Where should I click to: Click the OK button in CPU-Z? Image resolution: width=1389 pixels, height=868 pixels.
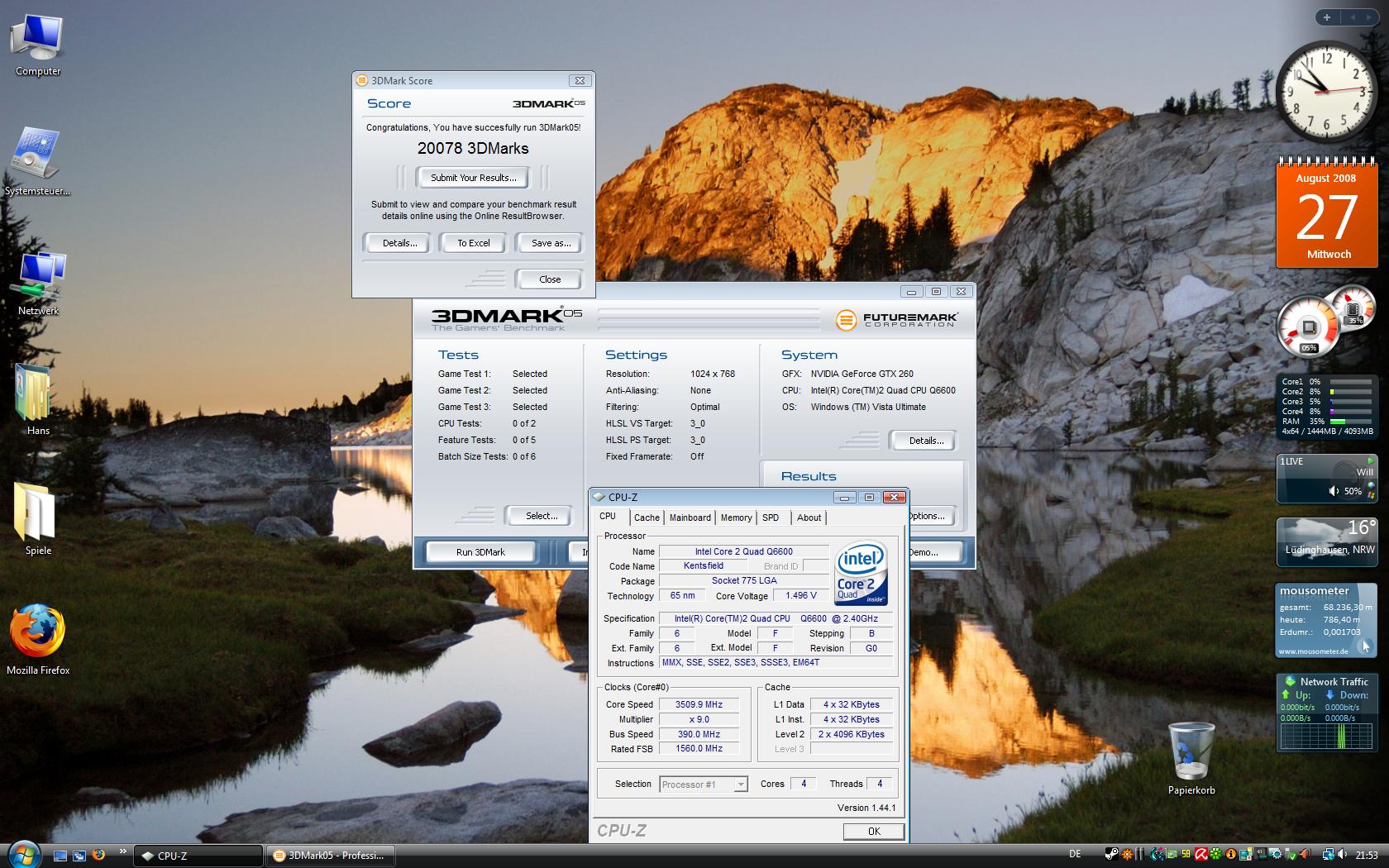click(874, 832)
